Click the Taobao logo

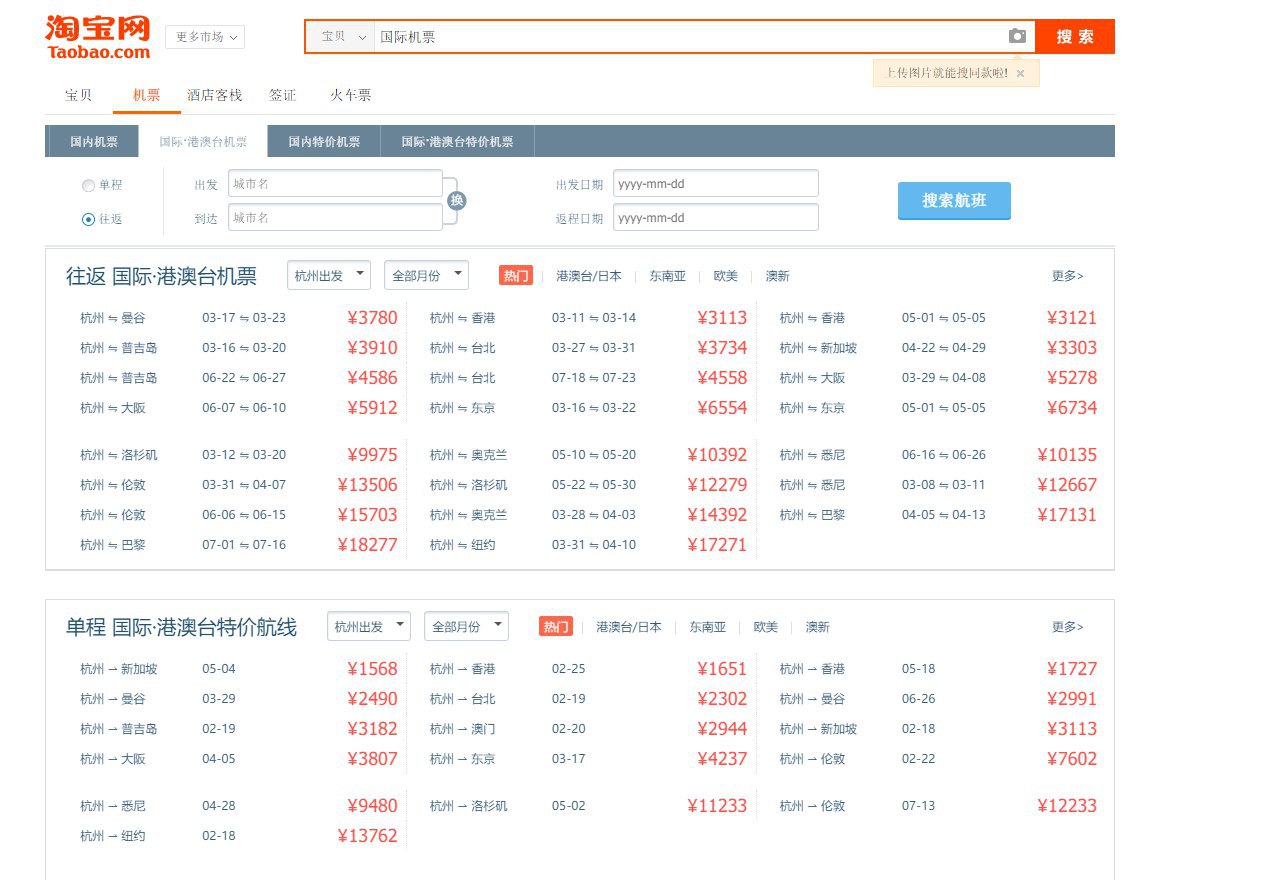[x=97, y=37]
